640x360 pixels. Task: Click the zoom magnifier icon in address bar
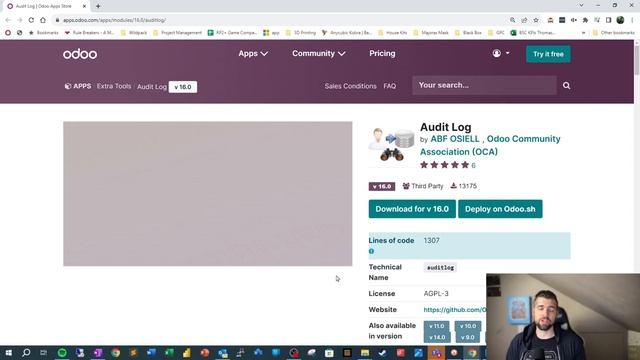coord(513,20)
